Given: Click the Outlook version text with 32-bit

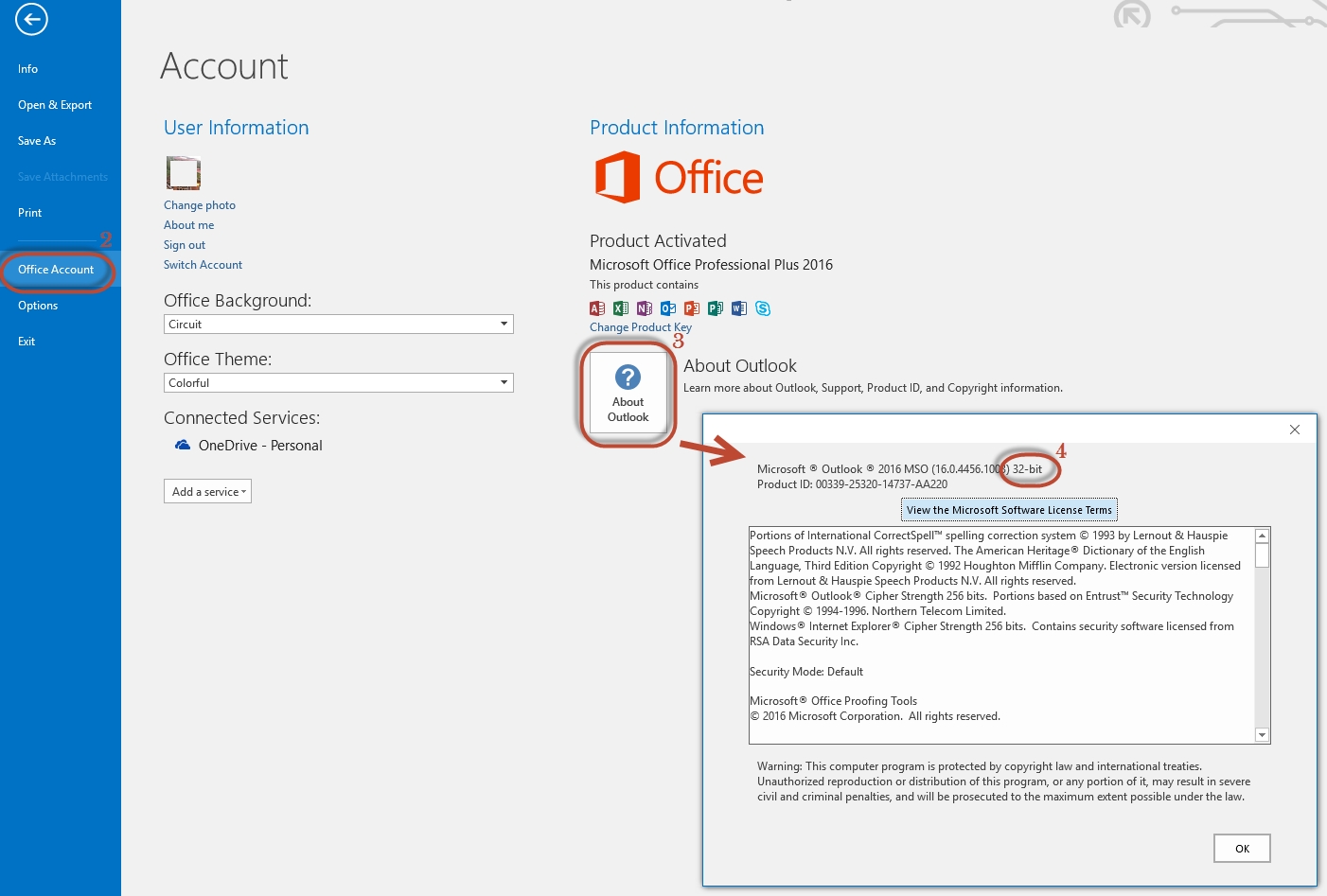Looking at the screenshot, I should pos(899,469).
